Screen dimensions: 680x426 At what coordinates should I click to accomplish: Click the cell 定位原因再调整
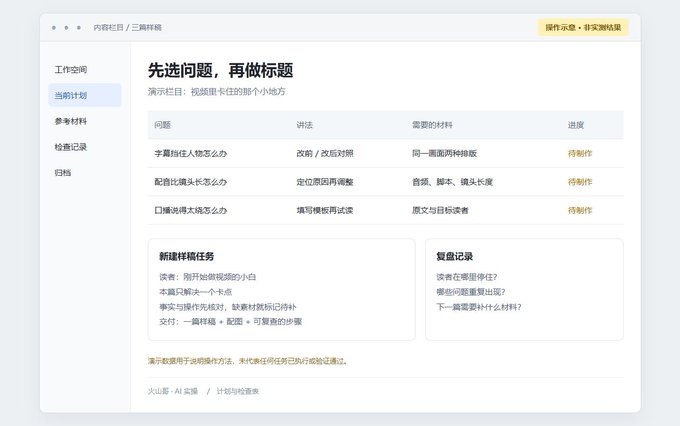click(x=325, y=182)
